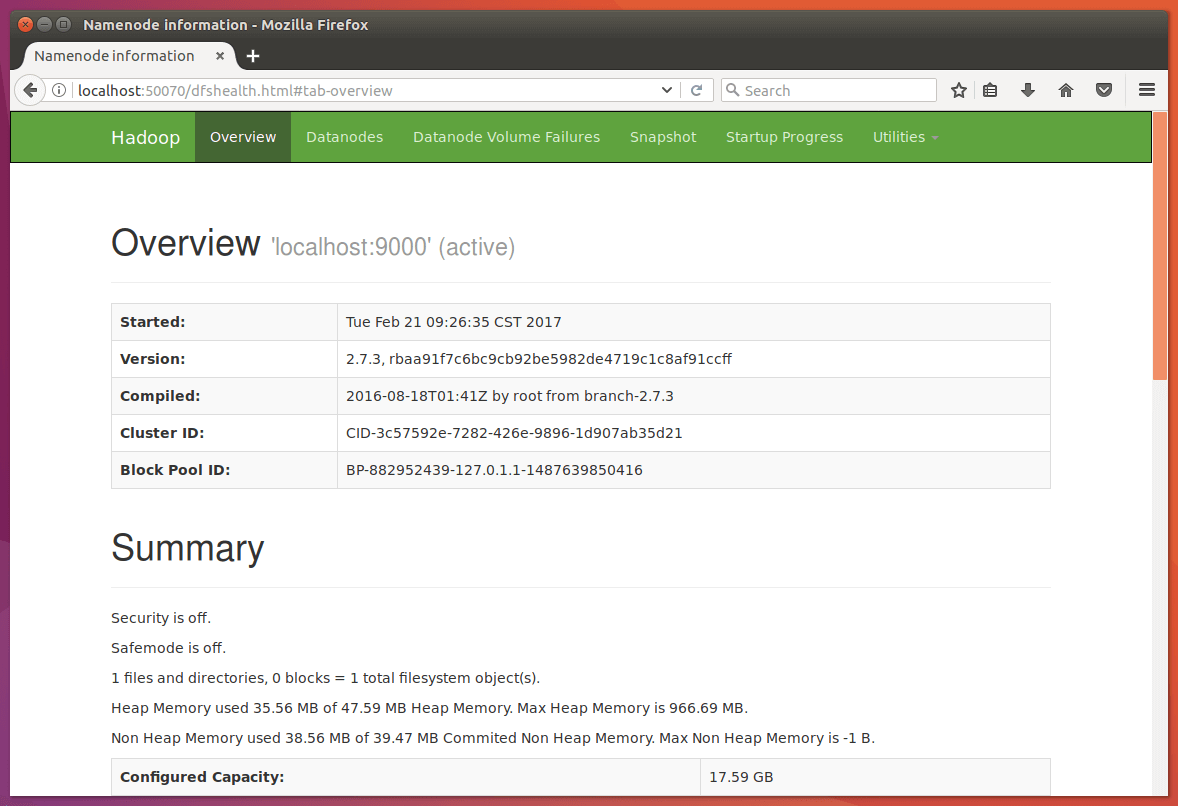
Task: Show bookmarks list icon in toolbar
Action: point(990,90)
